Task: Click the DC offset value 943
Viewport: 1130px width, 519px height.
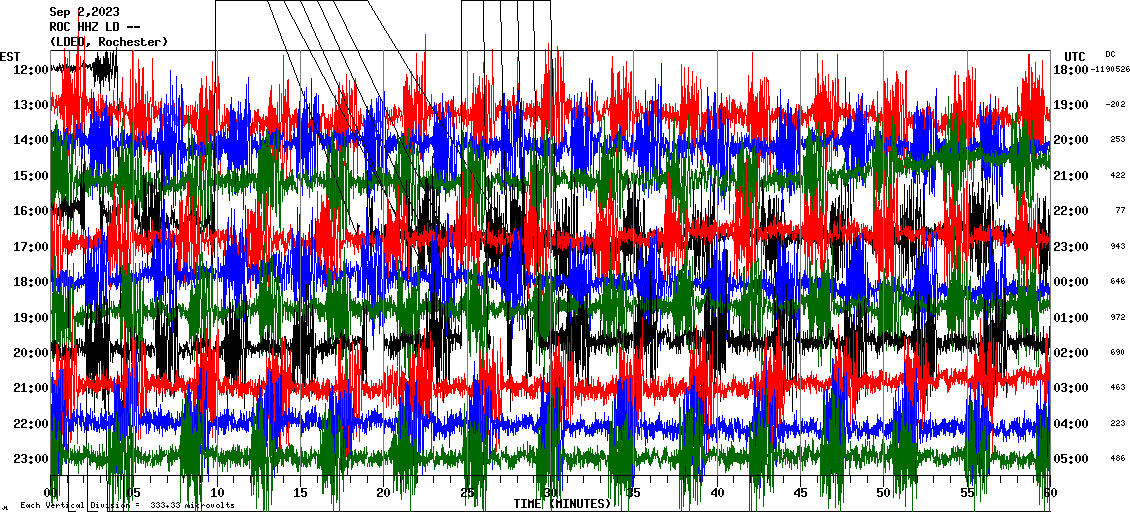Action: click(1117, 246)
